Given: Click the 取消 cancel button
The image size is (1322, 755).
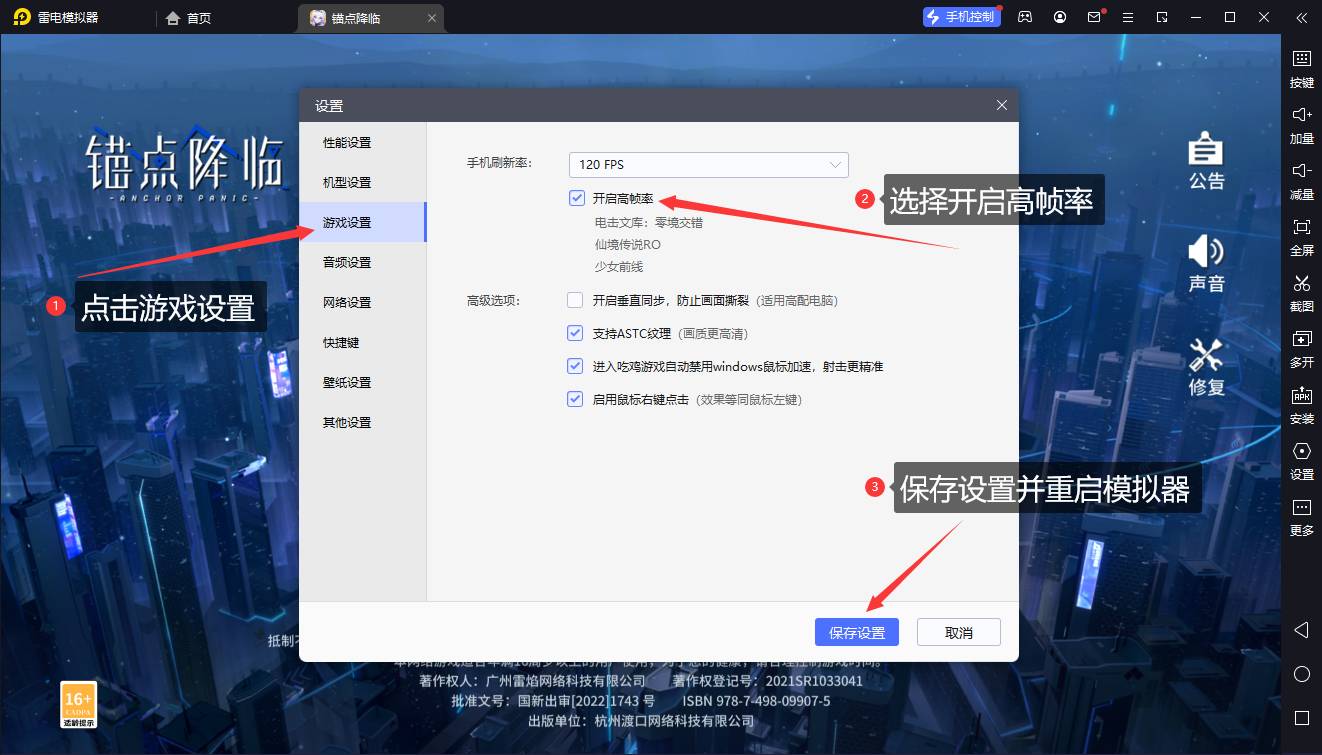Looking at the screenshot, I should (958, 633).
